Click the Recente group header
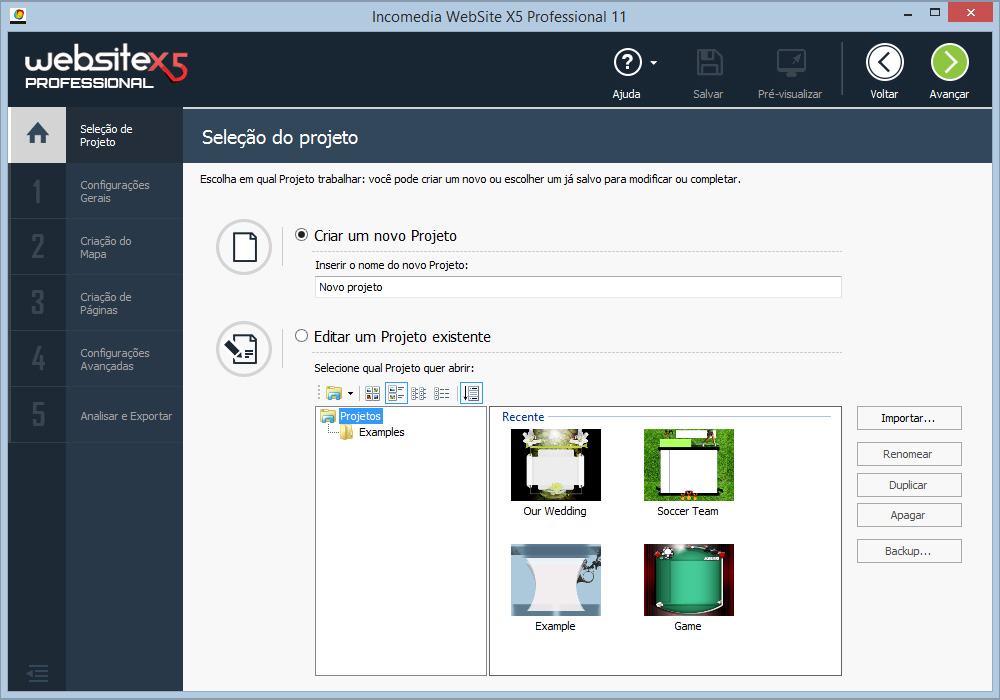Screen dimensions: 1000x700 coord(523,416)
